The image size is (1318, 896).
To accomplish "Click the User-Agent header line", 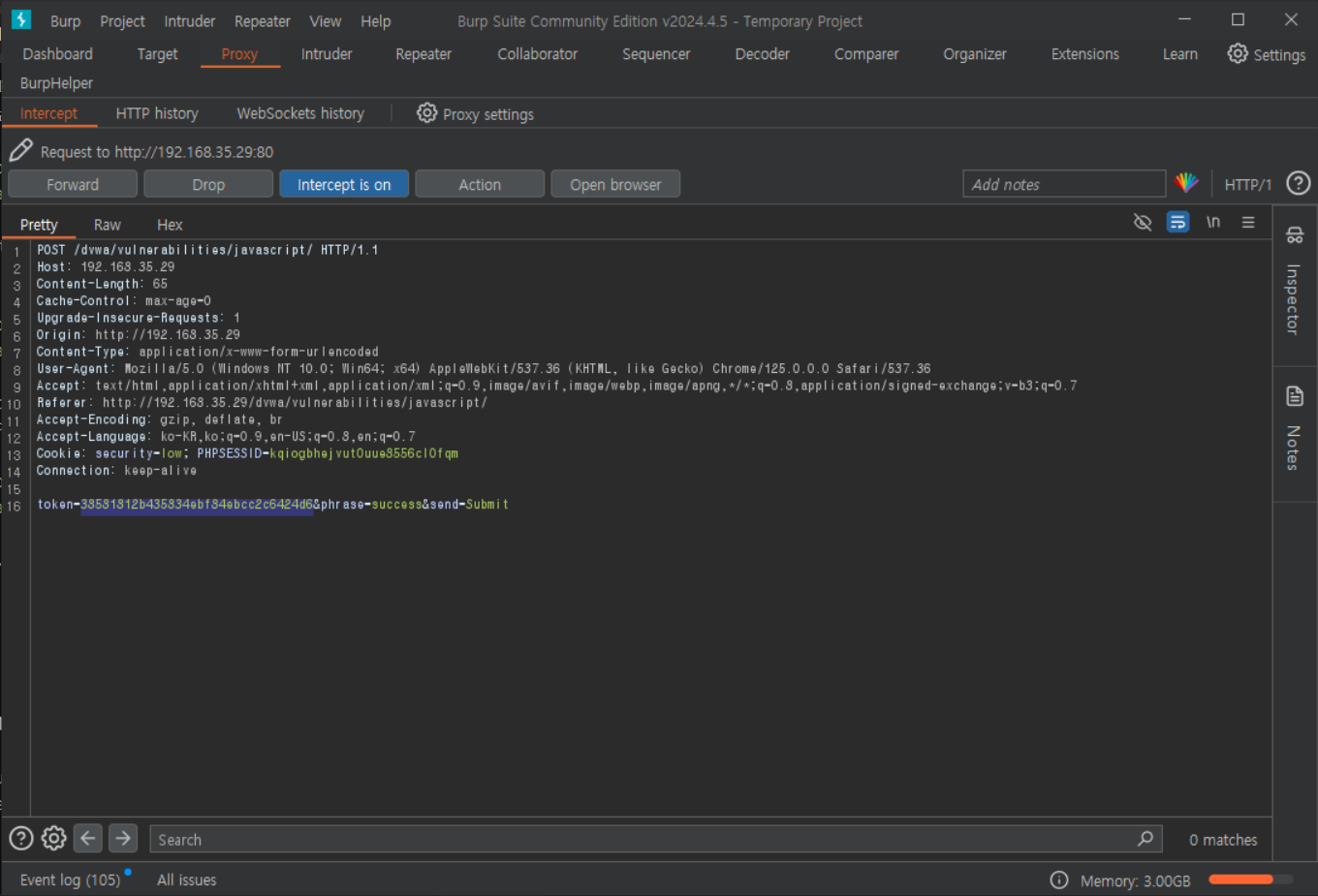I will (484, 369).
